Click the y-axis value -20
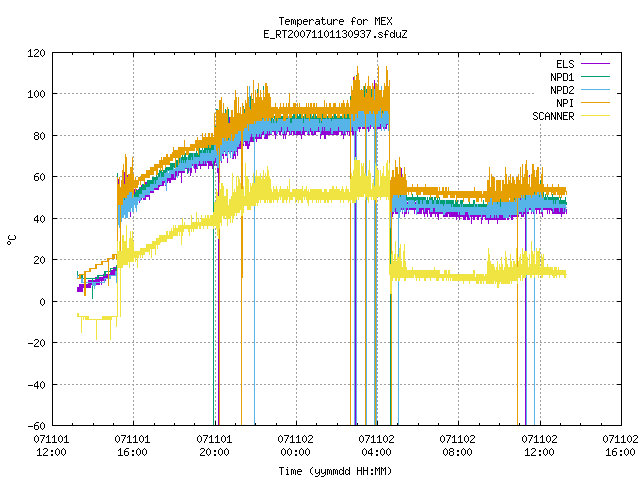Screen dimensions: 640x480 pos(36,343)
